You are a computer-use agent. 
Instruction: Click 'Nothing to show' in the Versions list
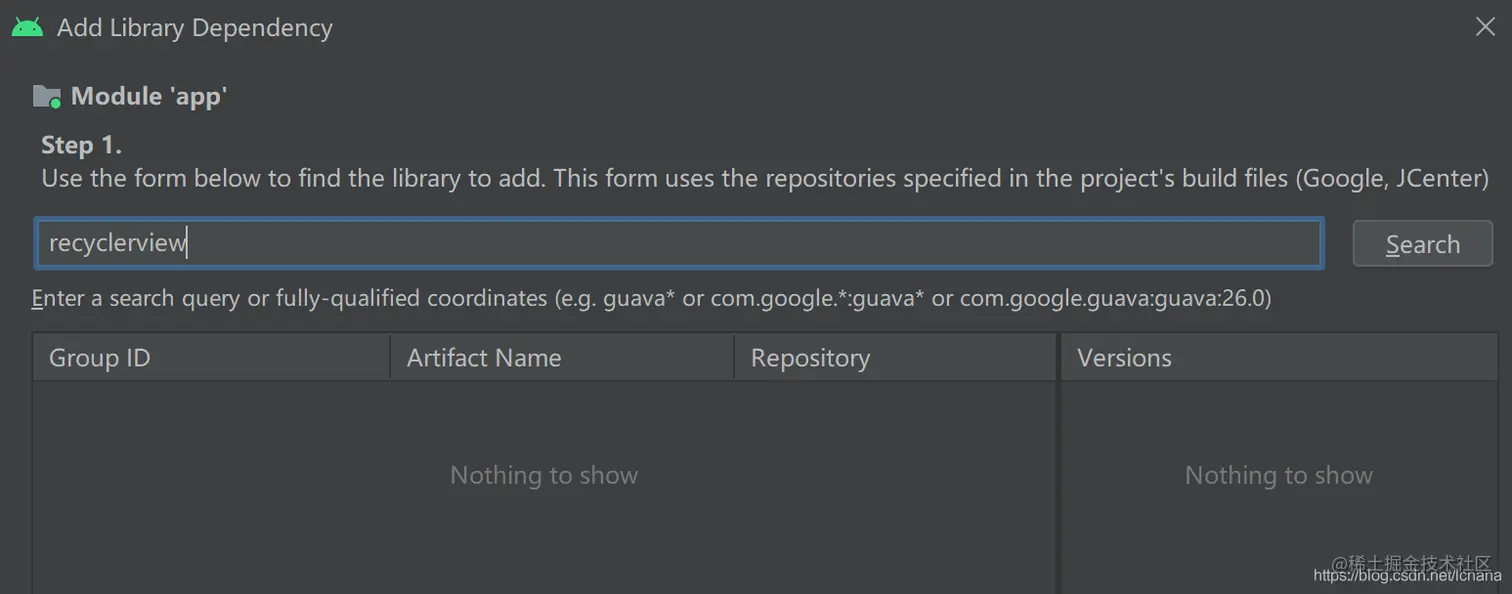tap(1278, 475)
